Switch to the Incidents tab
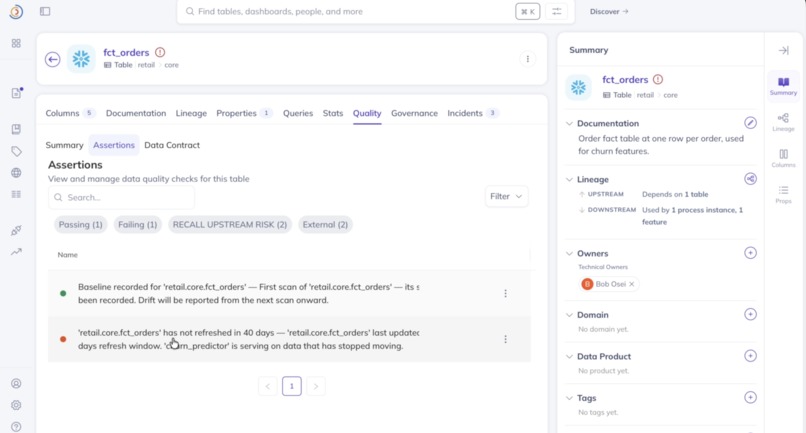The width and height of the screenshot is (806, 433). point(472,113)
